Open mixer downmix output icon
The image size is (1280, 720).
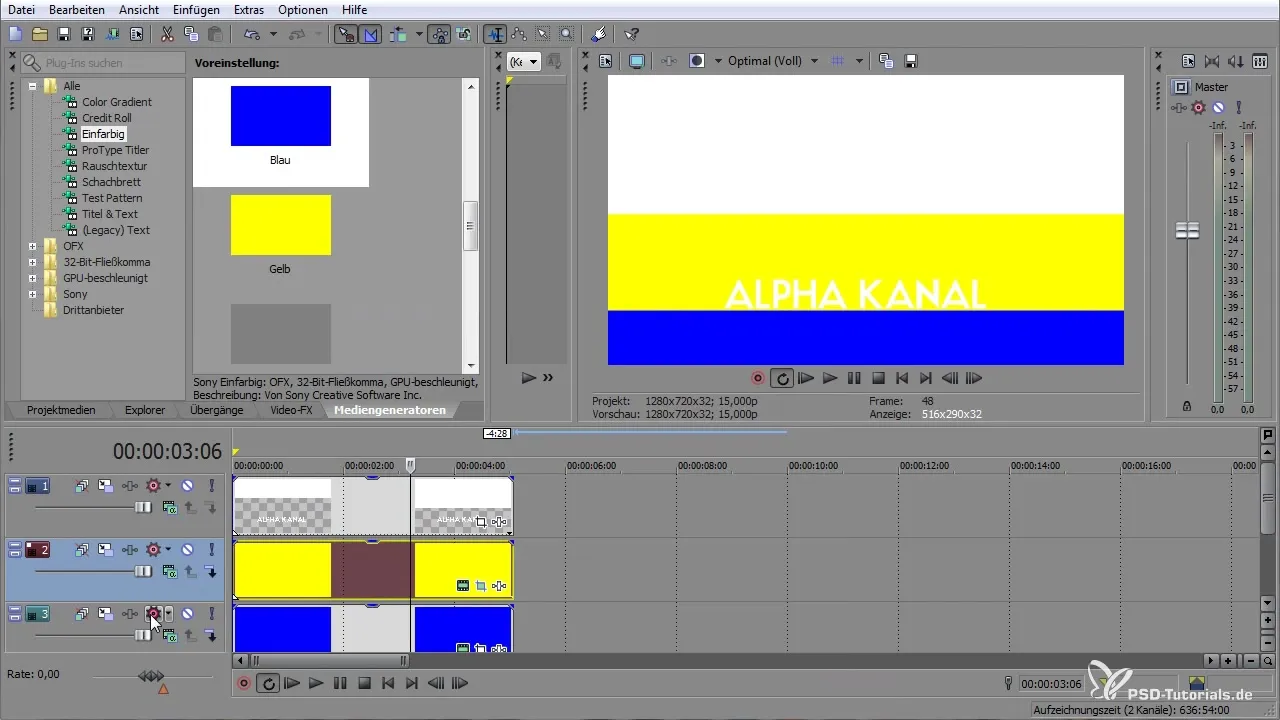pos(1237,61)
